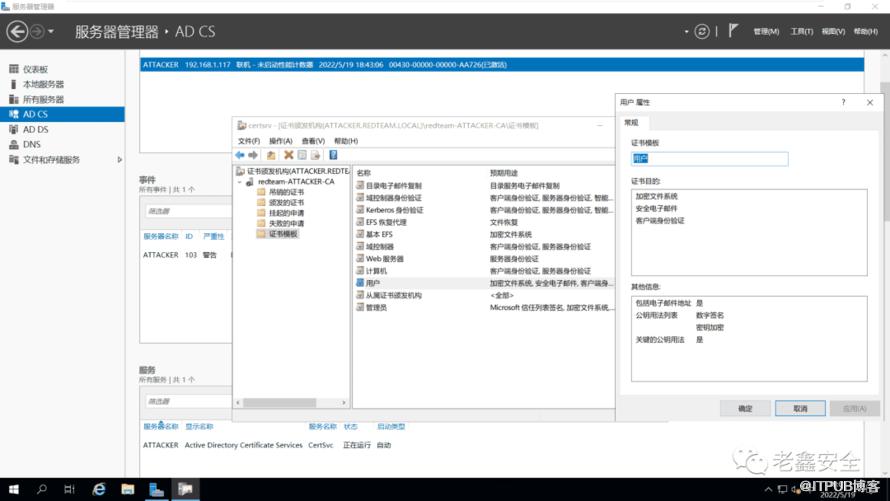This screenshot has width=890, height=501.
Task: Sort by the 预期用途 column header
Action: point(503,172)
